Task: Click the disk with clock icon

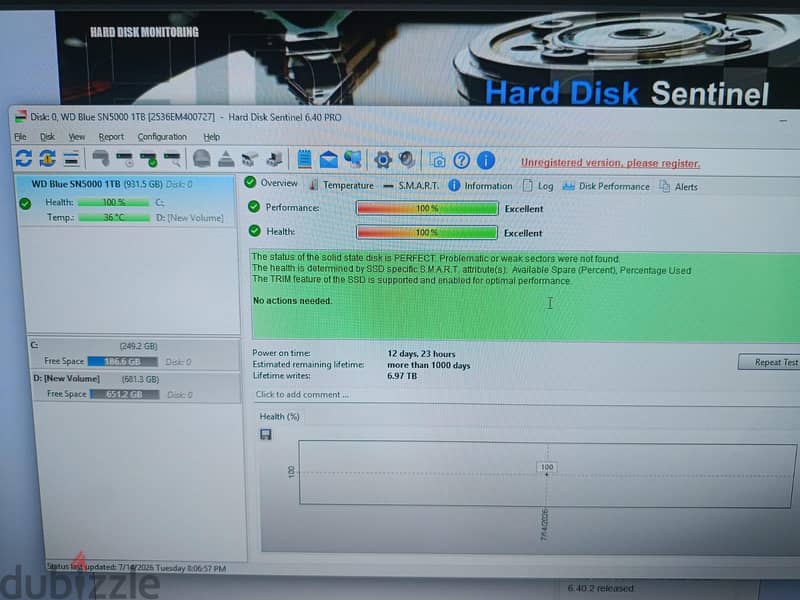Action: click(x=124, y=159)
